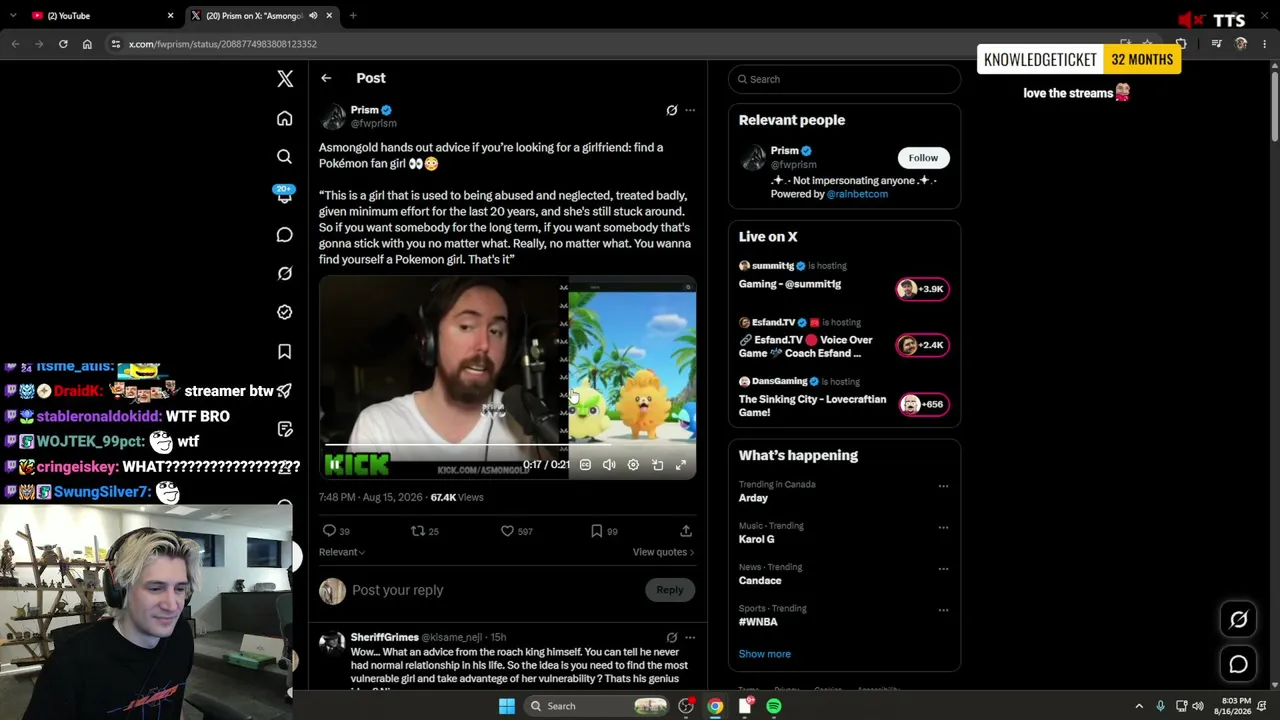Like Prism's post with 597 likes
This screenshot has width=1280, height=720.
[507, 531]
